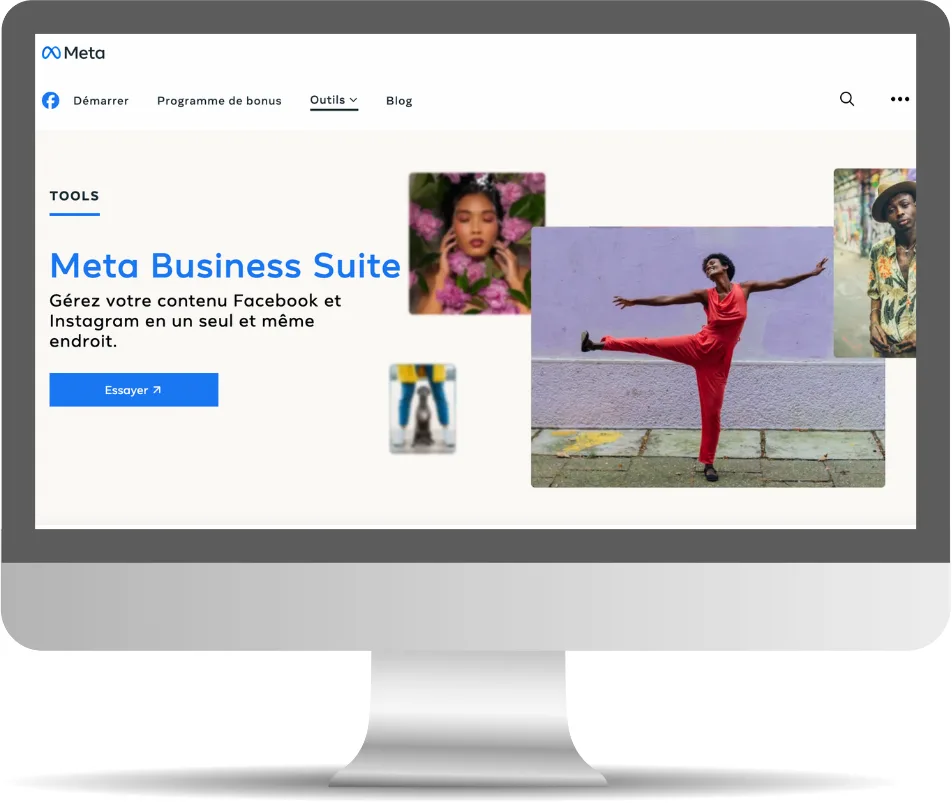Image resolution: width=952 pixels, height=803 pixels.
Task: Click the Gérez votre contenu description text
Action: coord(195,321)
